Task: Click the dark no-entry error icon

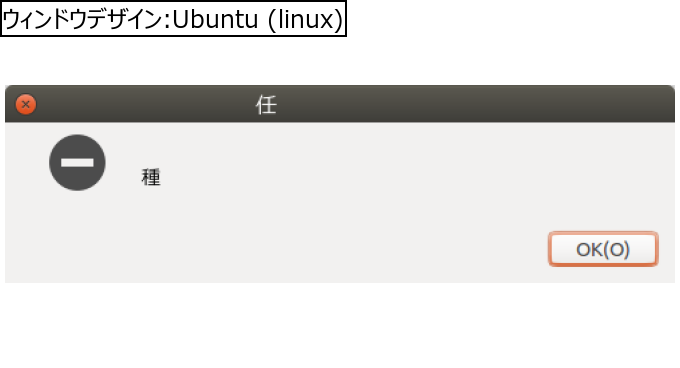Action: click(x=77, y=163)
